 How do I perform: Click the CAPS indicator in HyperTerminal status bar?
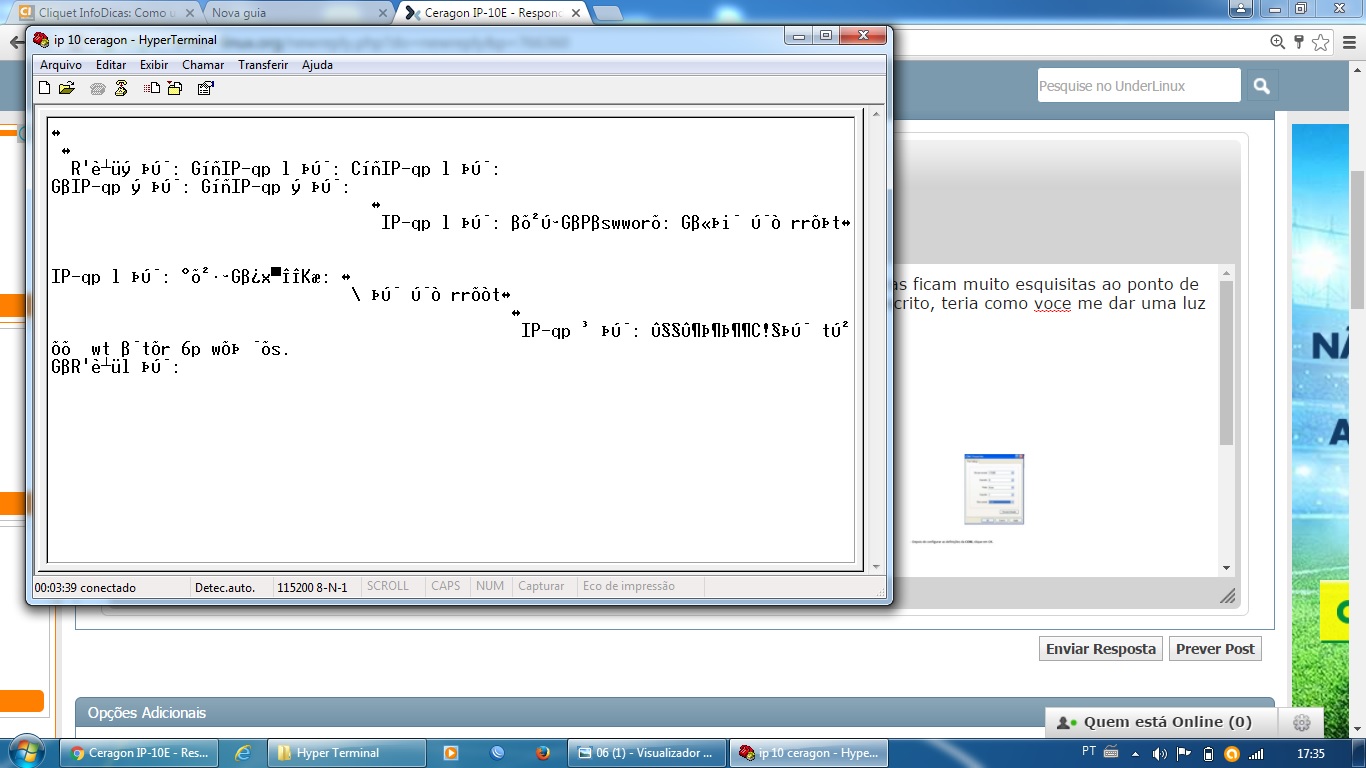coord(446,586)
